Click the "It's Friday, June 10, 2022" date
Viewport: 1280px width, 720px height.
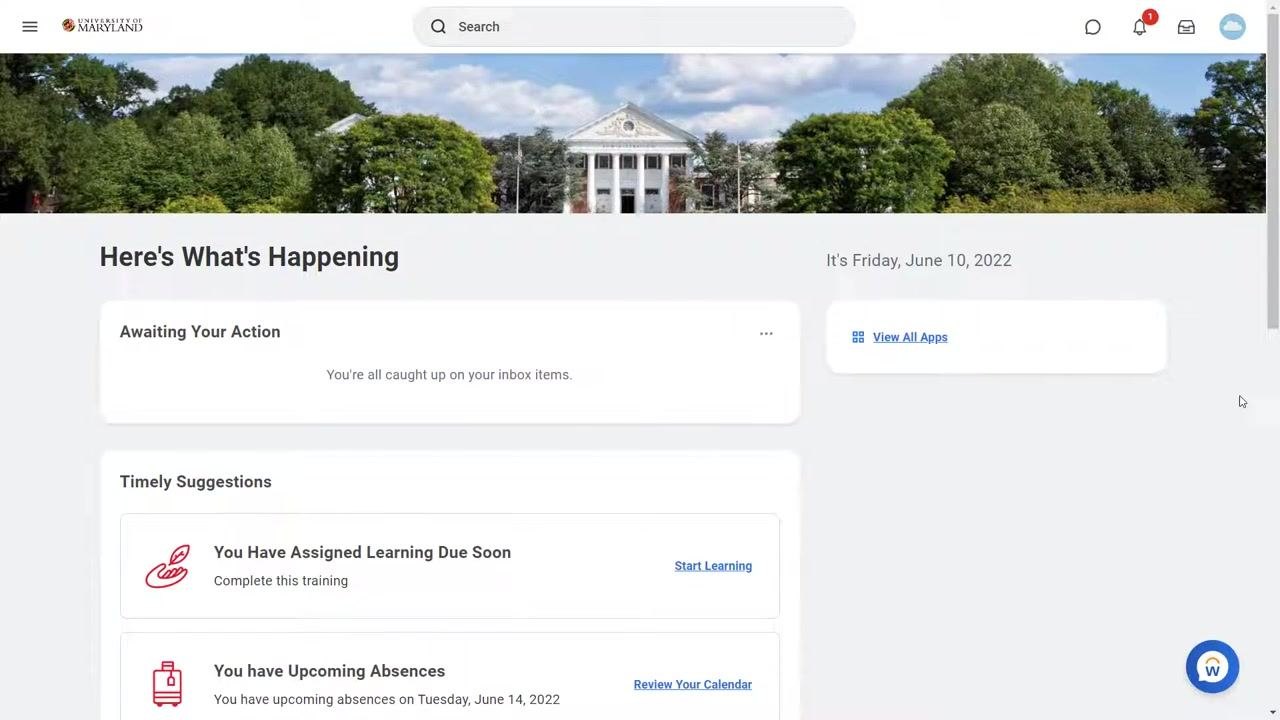coord(919,260)
